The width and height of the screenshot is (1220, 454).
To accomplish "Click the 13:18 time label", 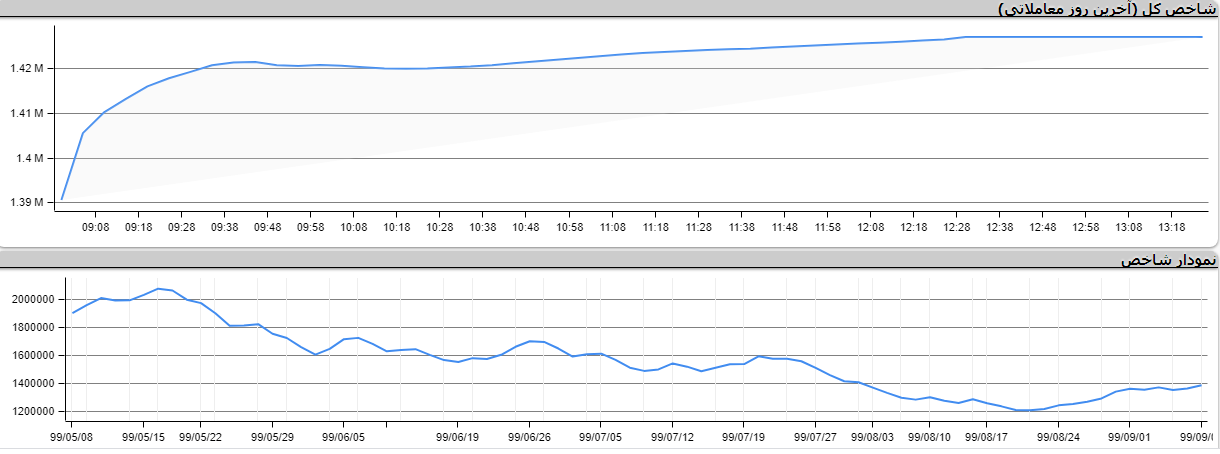I will tap(1171, 228).
